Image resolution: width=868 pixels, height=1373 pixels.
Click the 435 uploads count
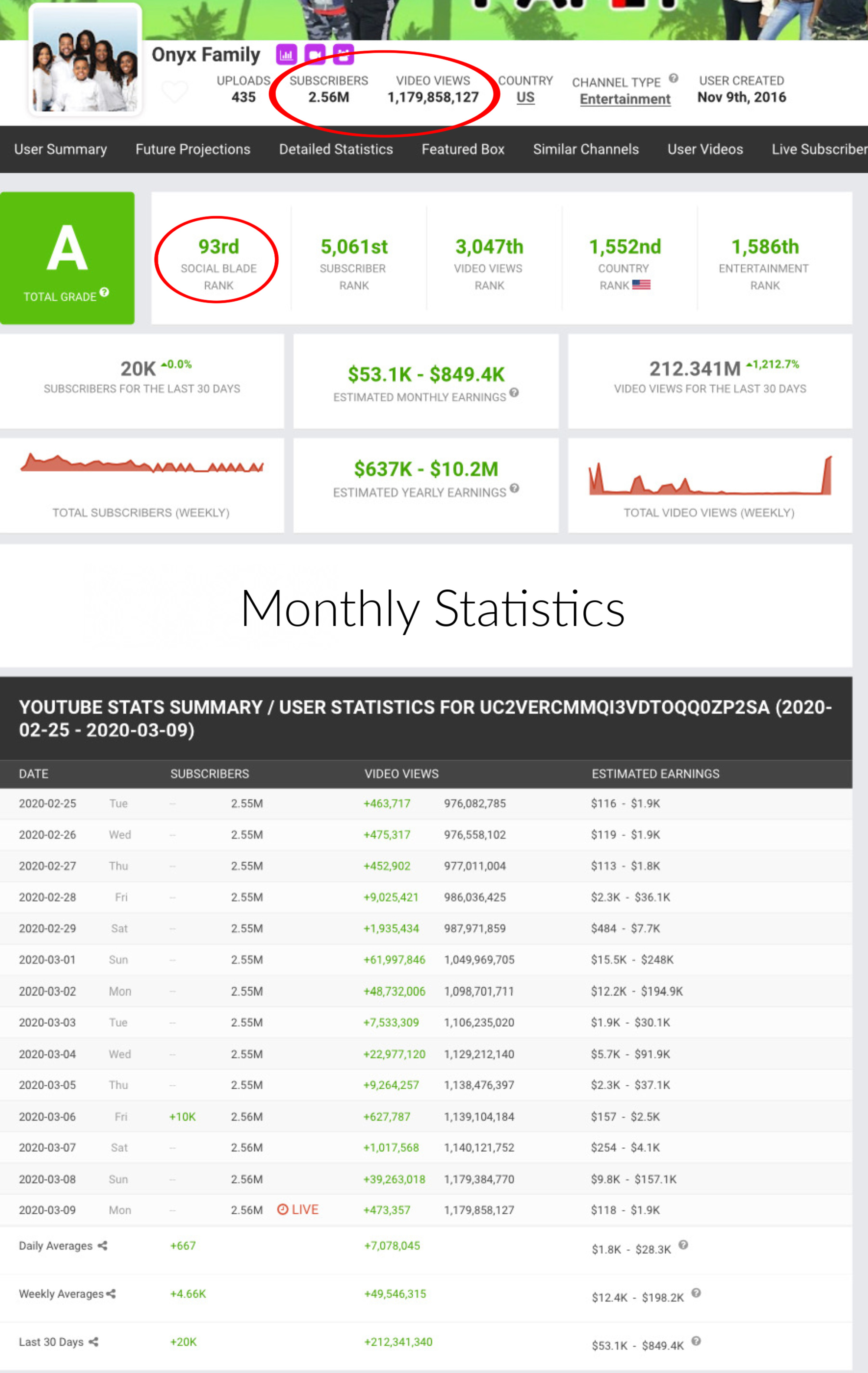(x=243, y=97)
